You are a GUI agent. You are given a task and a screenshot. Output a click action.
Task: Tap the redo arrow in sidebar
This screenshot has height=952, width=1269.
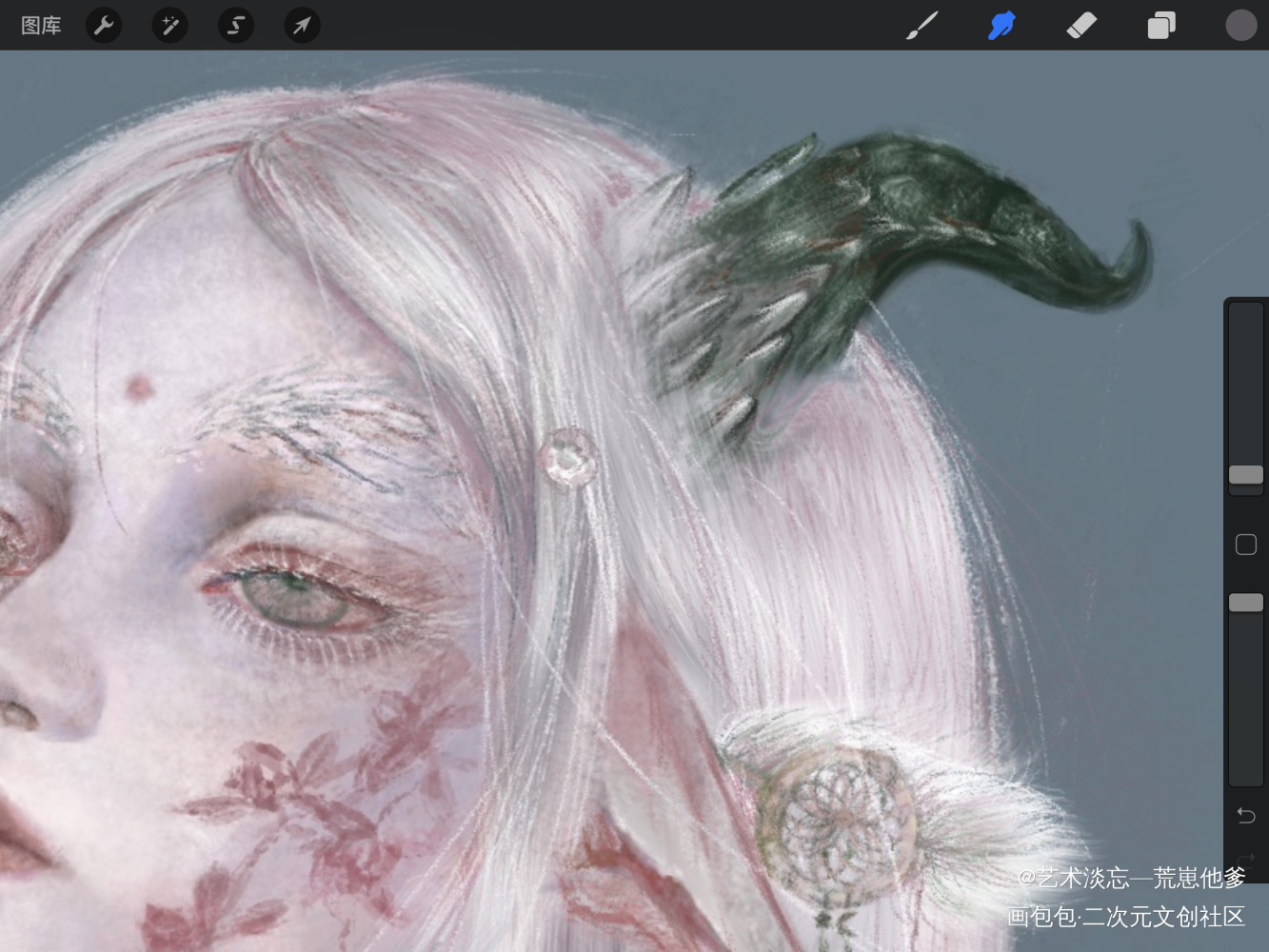coord(1245,860)
